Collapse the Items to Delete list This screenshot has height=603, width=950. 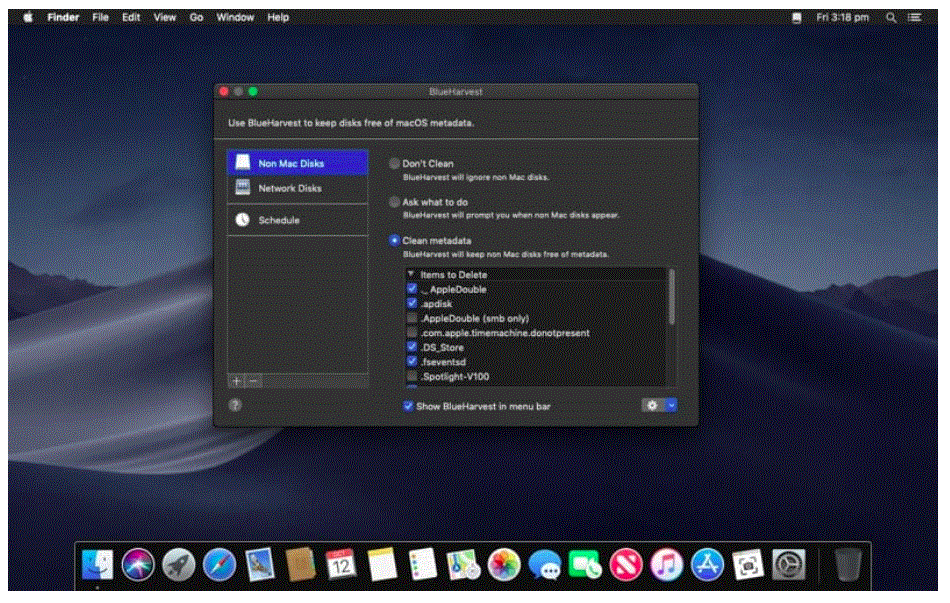pos(411,274)
